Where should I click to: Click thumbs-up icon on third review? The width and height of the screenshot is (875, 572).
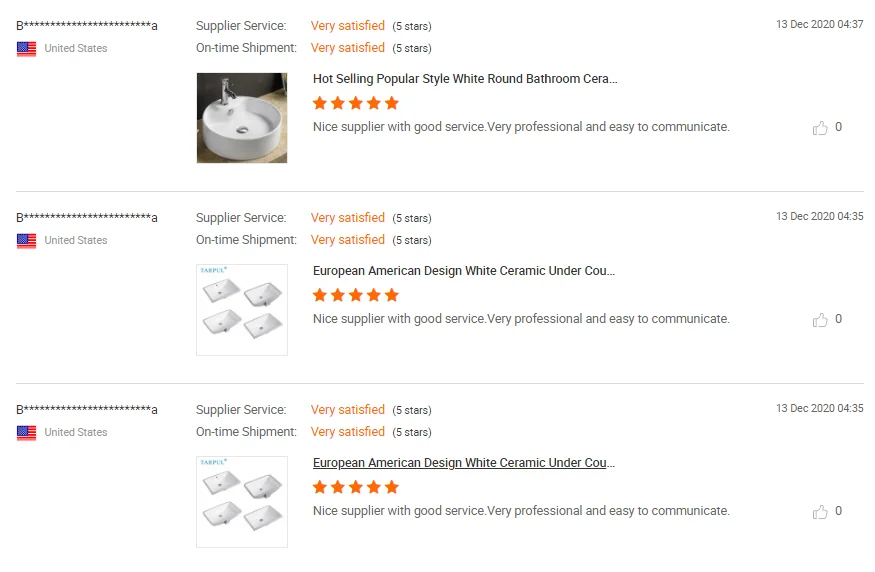820,512
